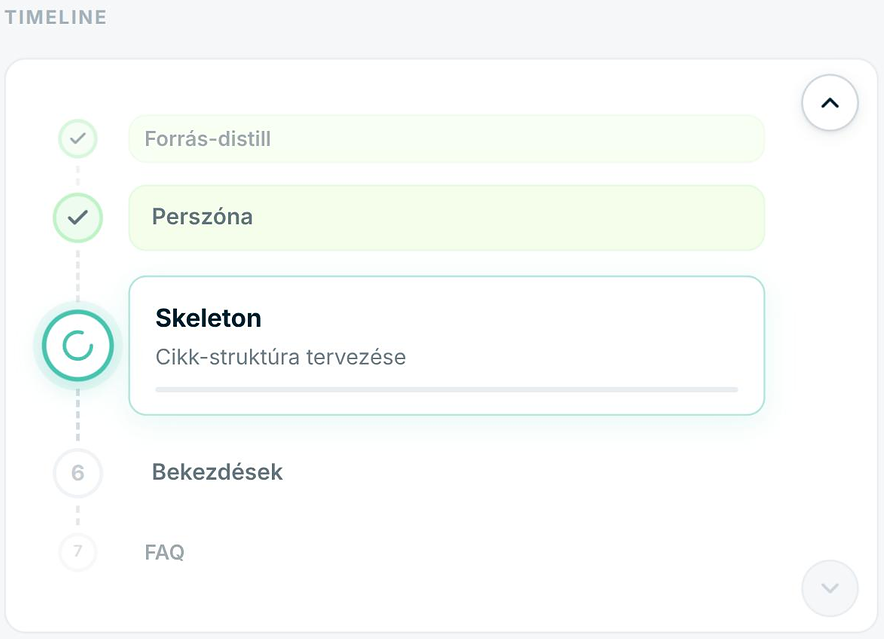Click dashed connector between Forrás-distill and Perszóna

(x=78, y=175)
